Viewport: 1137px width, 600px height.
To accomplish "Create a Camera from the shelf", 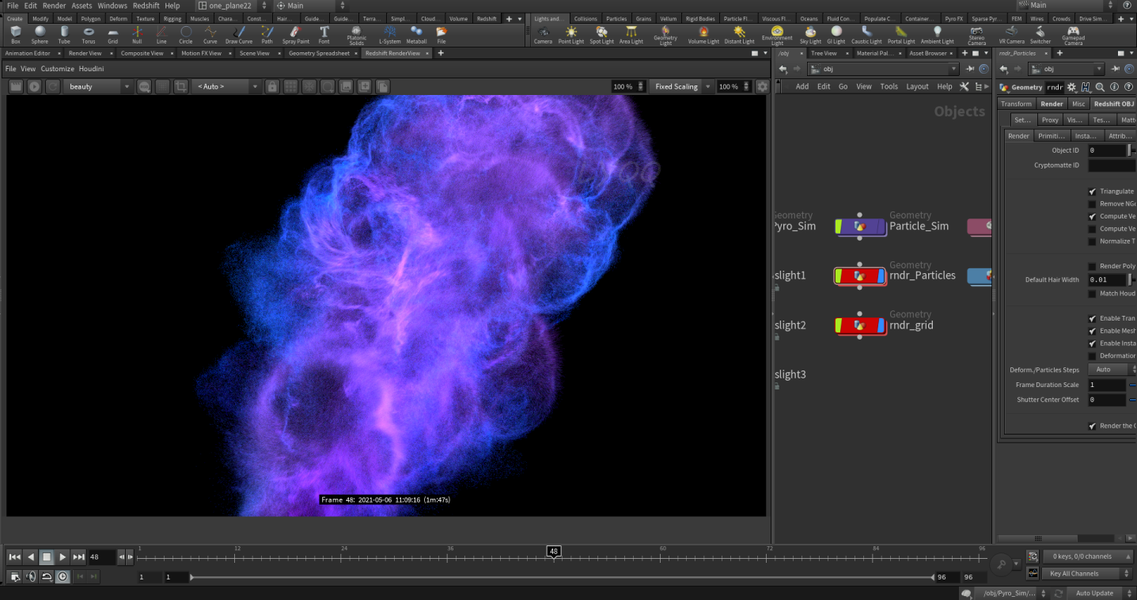I will [x=543, y=35].
